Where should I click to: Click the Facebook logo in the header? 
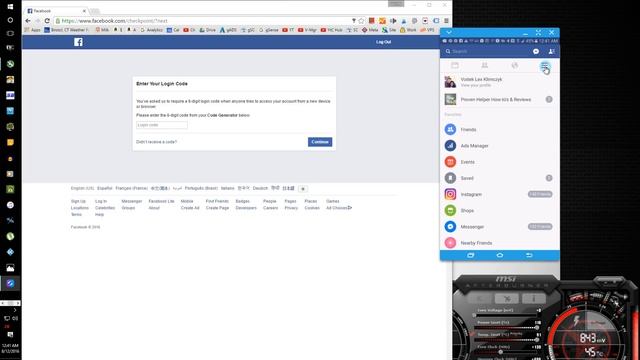[78, 42]
